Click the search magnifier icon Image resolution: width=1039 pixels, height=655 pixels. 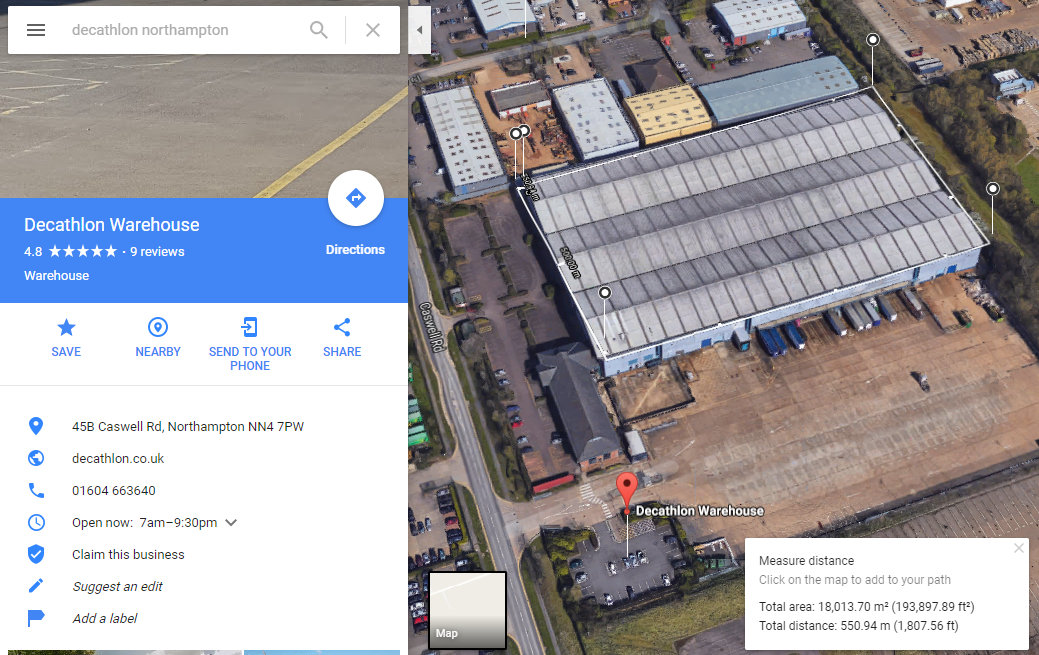point(319,30)
